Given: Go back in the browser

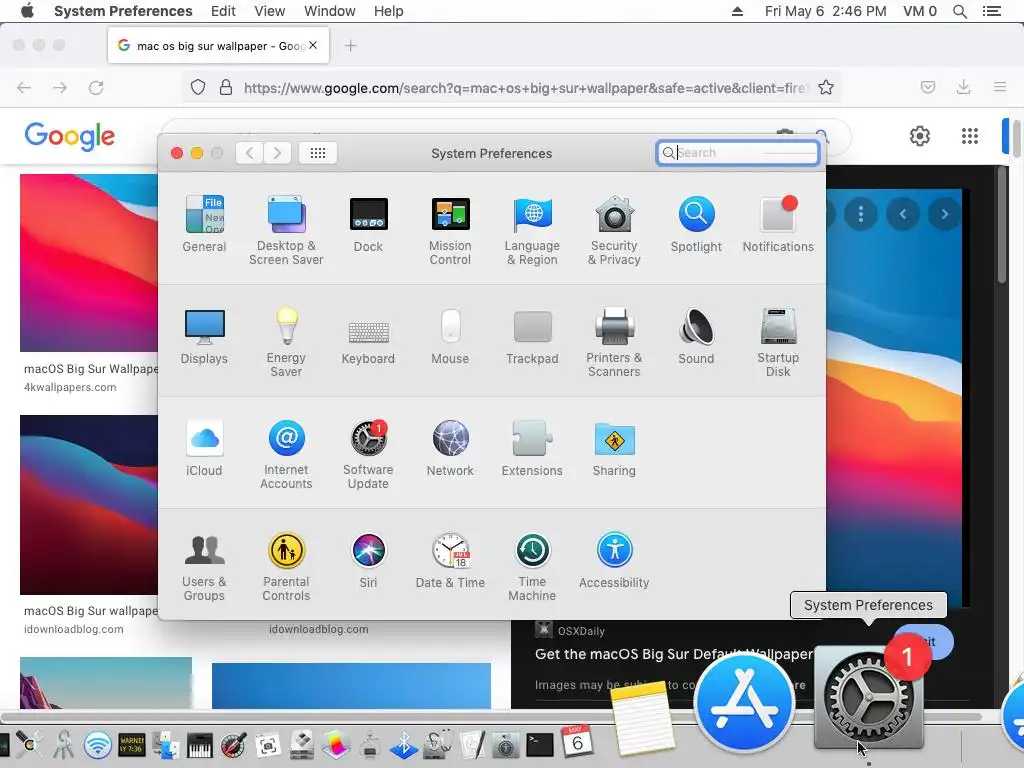Looking at the screenshot, I should click(24, 88).
